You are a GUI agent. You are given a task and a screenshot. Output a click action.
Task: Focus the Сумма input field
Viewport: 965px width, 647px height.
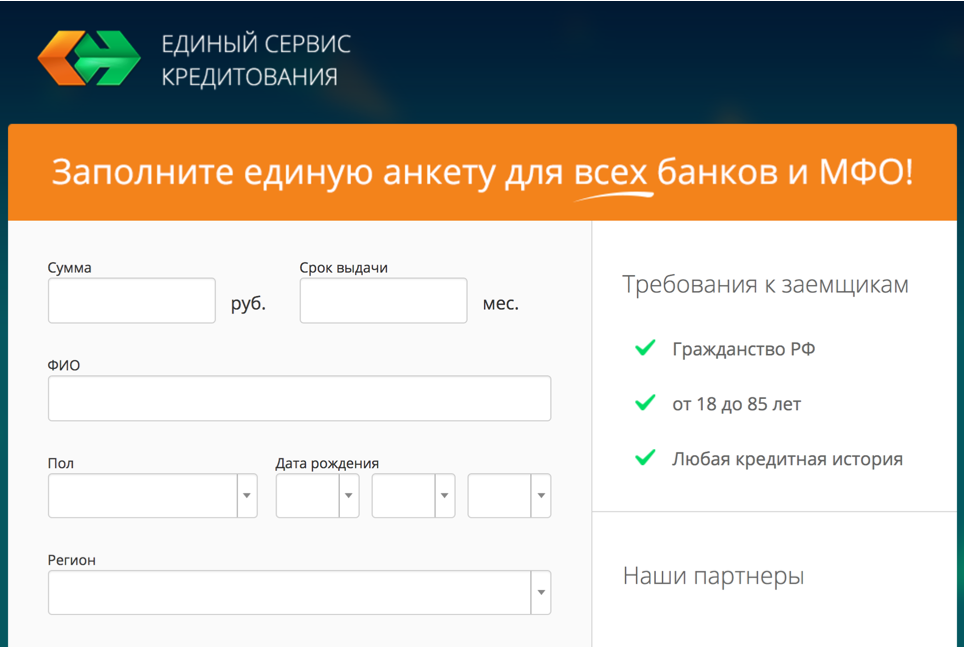coord(132,300)
